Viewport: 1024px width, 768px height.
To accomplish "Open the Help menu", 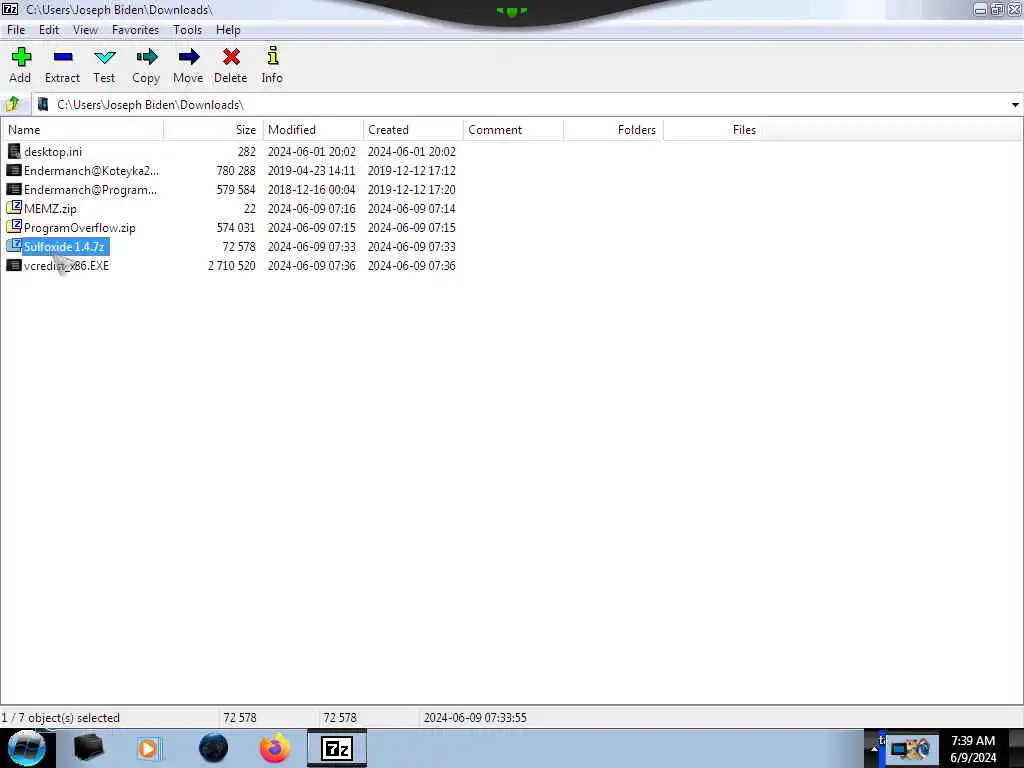I will [x=229, y=30].
